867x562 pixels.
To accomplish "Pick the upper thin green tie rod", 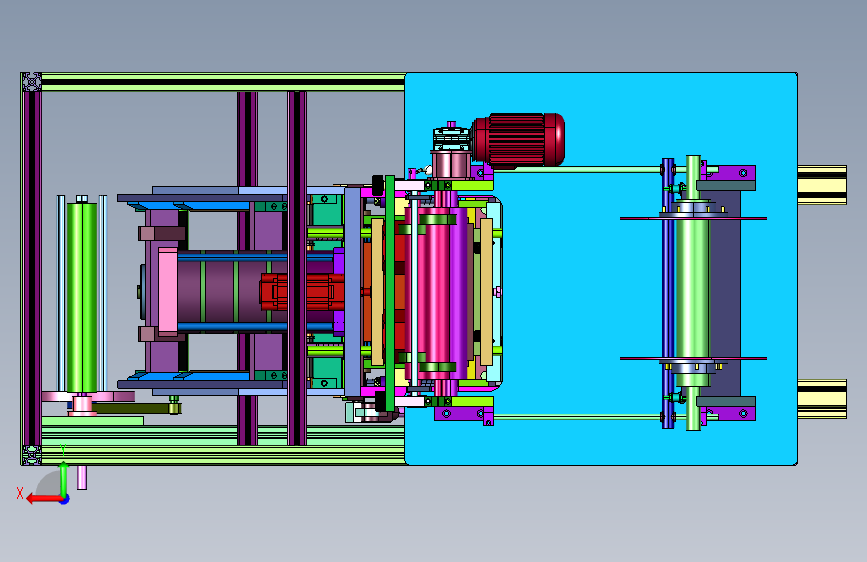I will (578, 169).
